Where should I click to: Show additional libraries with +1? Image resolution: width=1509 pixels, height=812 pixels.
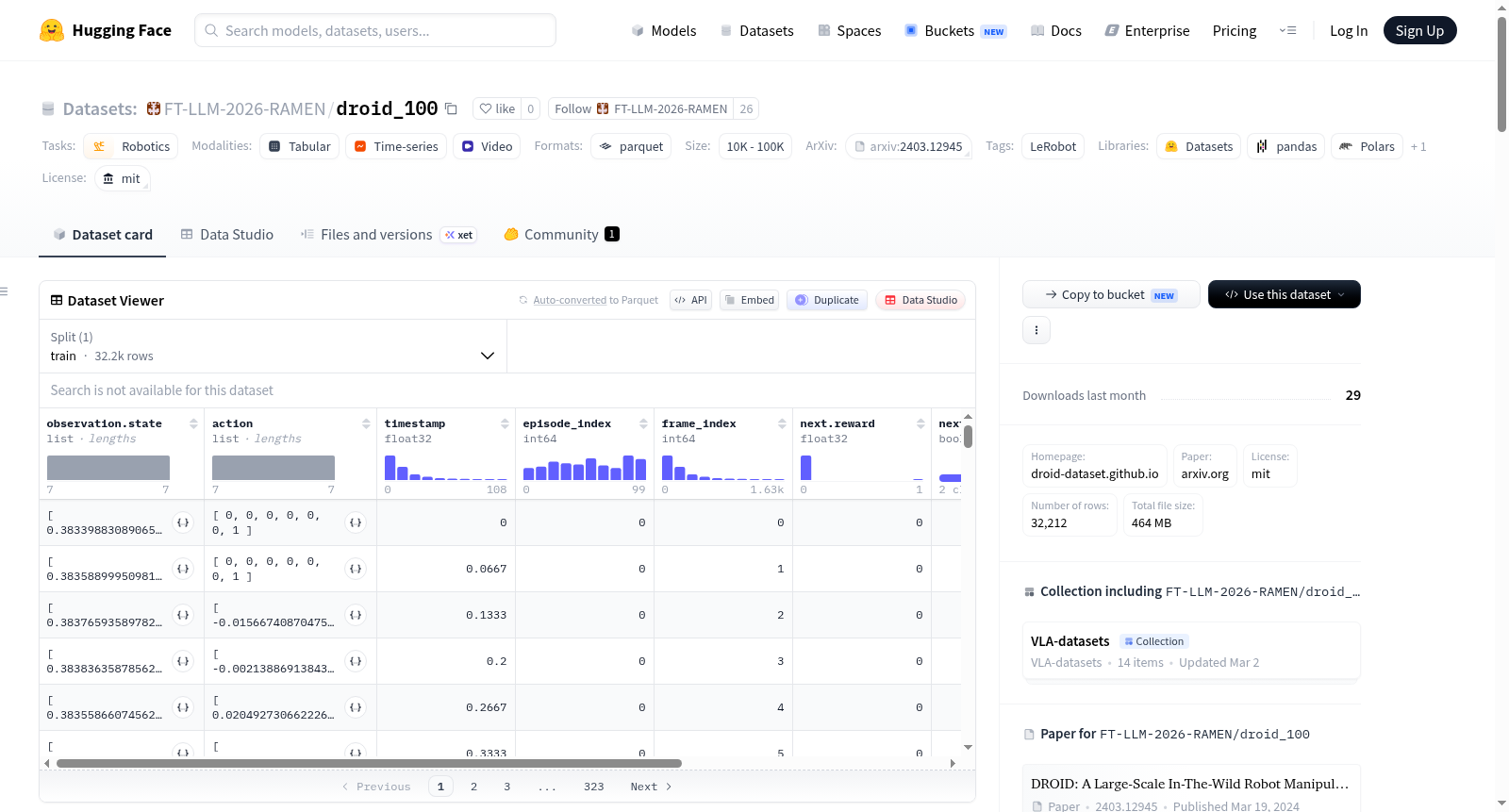click(1418, 146)
